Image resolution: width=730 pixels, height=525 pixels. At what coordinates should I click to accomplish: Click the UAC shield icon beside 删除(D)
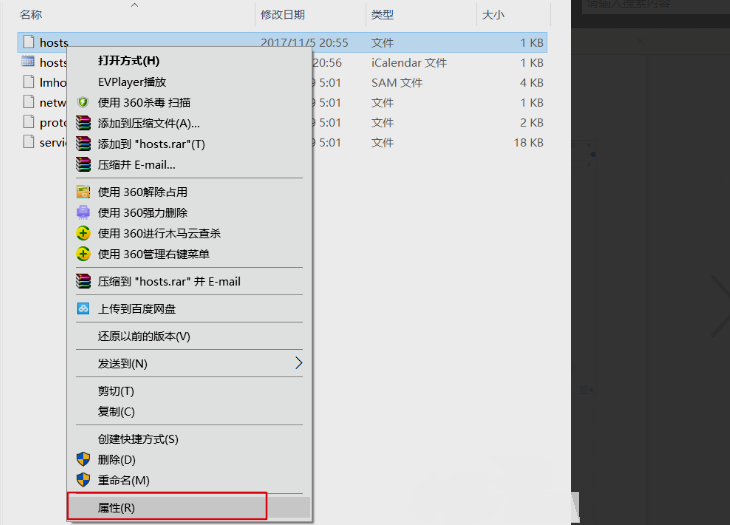83,459
